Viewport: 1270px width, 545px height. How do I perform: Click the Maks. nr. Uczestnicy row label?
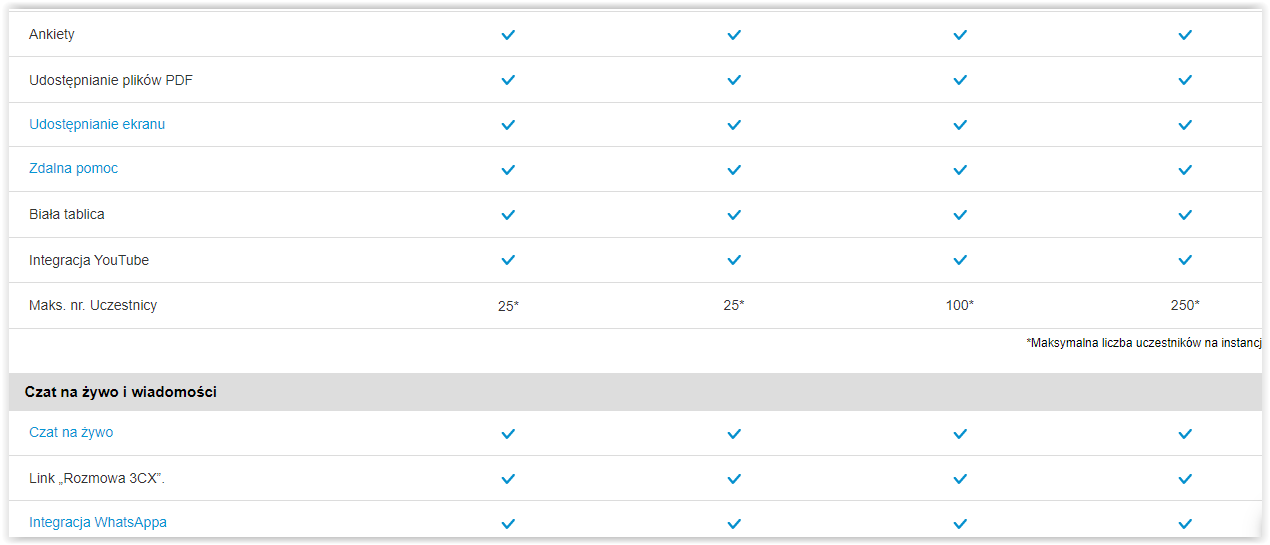93,305
